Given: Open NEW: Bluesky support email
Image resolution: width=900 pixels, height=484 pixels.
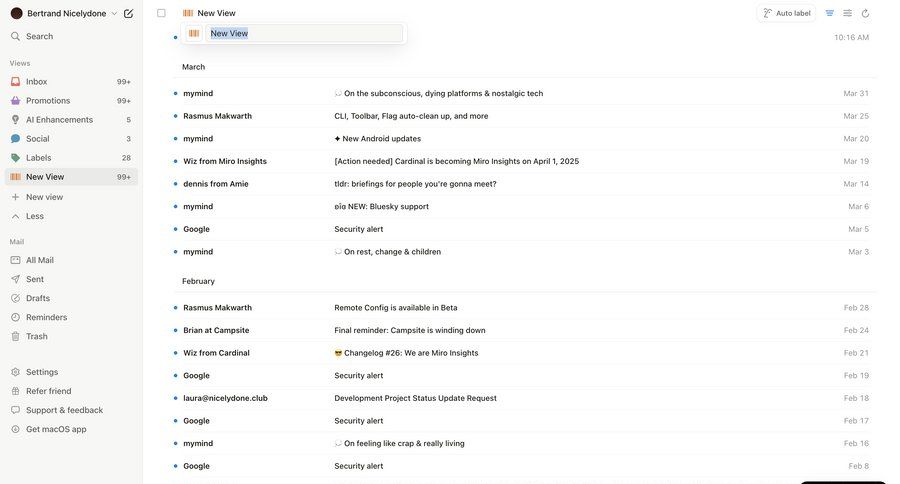Looking at the screenshot, I should pyautogui.click(x=524, y=206).
